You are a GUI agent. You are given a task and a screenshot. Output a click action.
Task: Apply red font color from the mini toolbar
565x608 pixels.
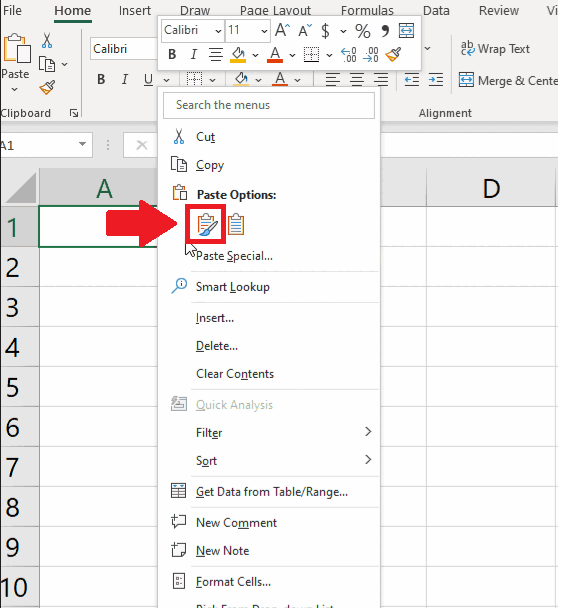(x=275, y=55)
